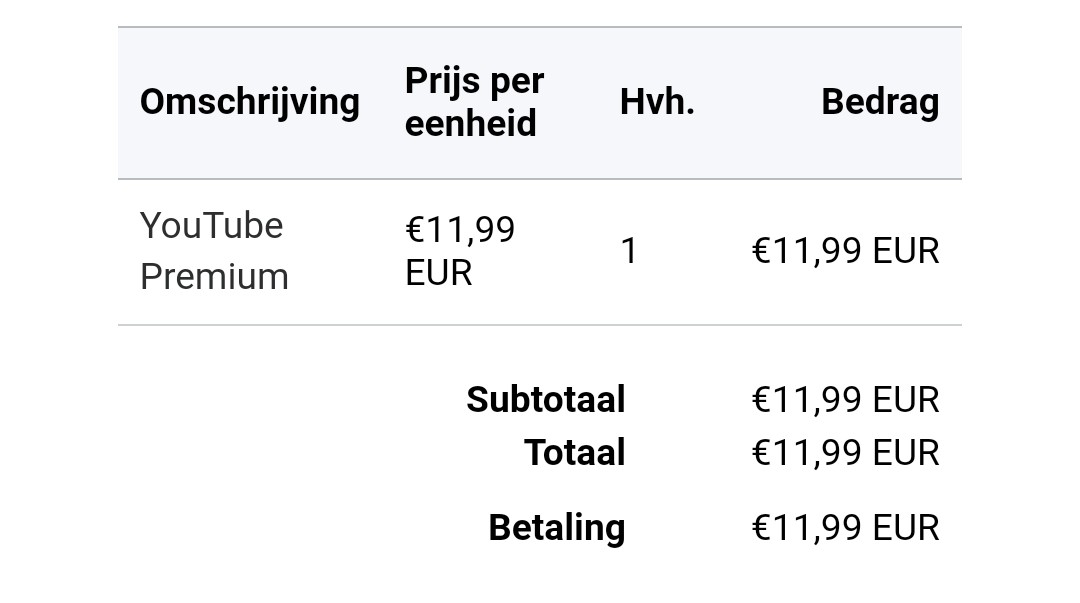The image size is (1080, 603).
Task: Click the Totaal amount €11,99 EUR
Action: [x=845, y=453]
